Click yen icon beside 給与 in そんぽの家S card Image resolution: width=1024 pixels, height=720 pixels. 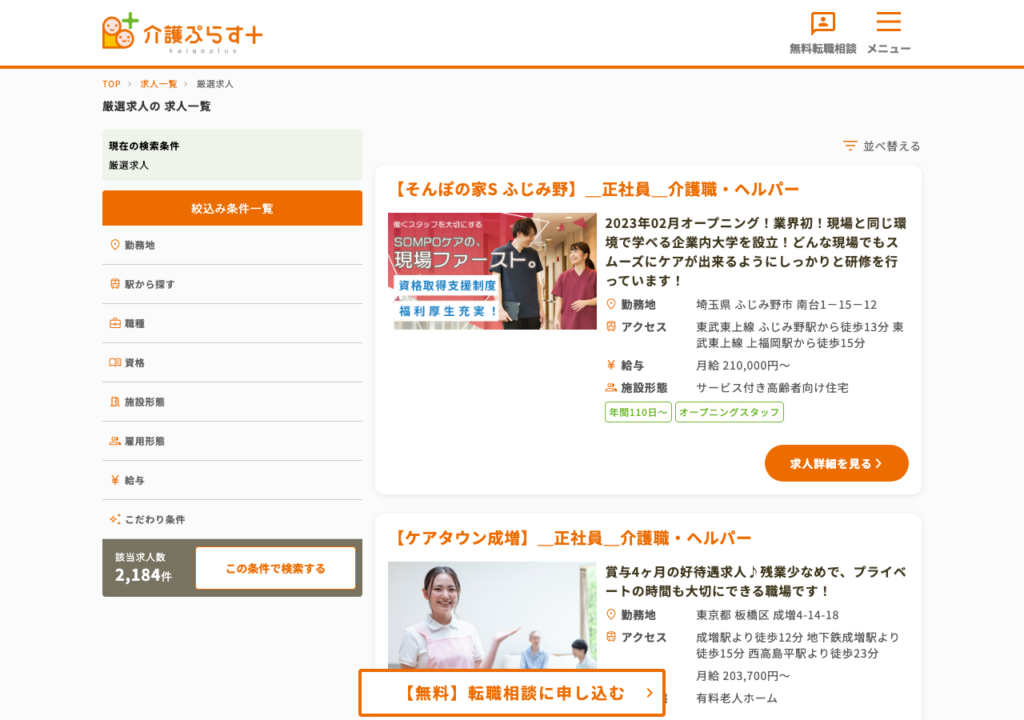click(x=611, y=365)
